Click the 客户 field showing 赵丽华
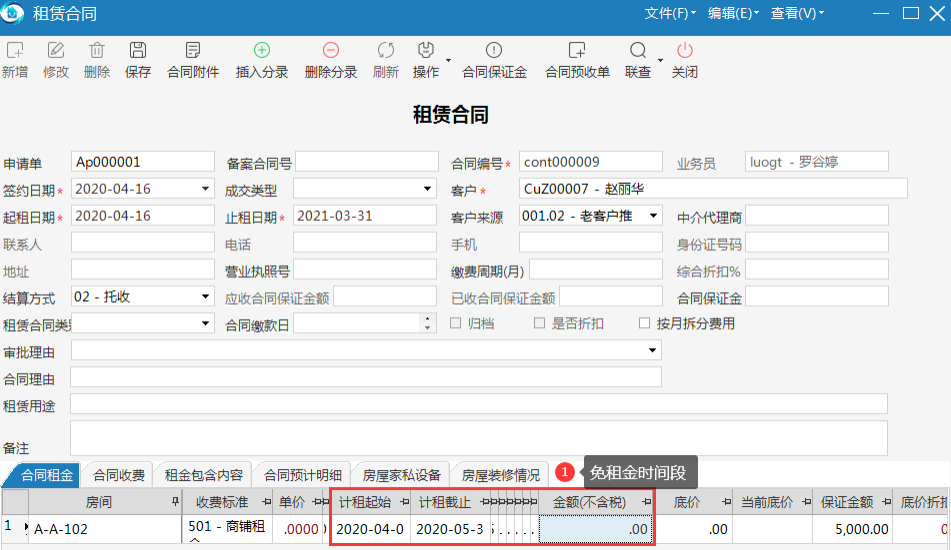This screenshot has height=550, width=951. (x=713, y=189)
